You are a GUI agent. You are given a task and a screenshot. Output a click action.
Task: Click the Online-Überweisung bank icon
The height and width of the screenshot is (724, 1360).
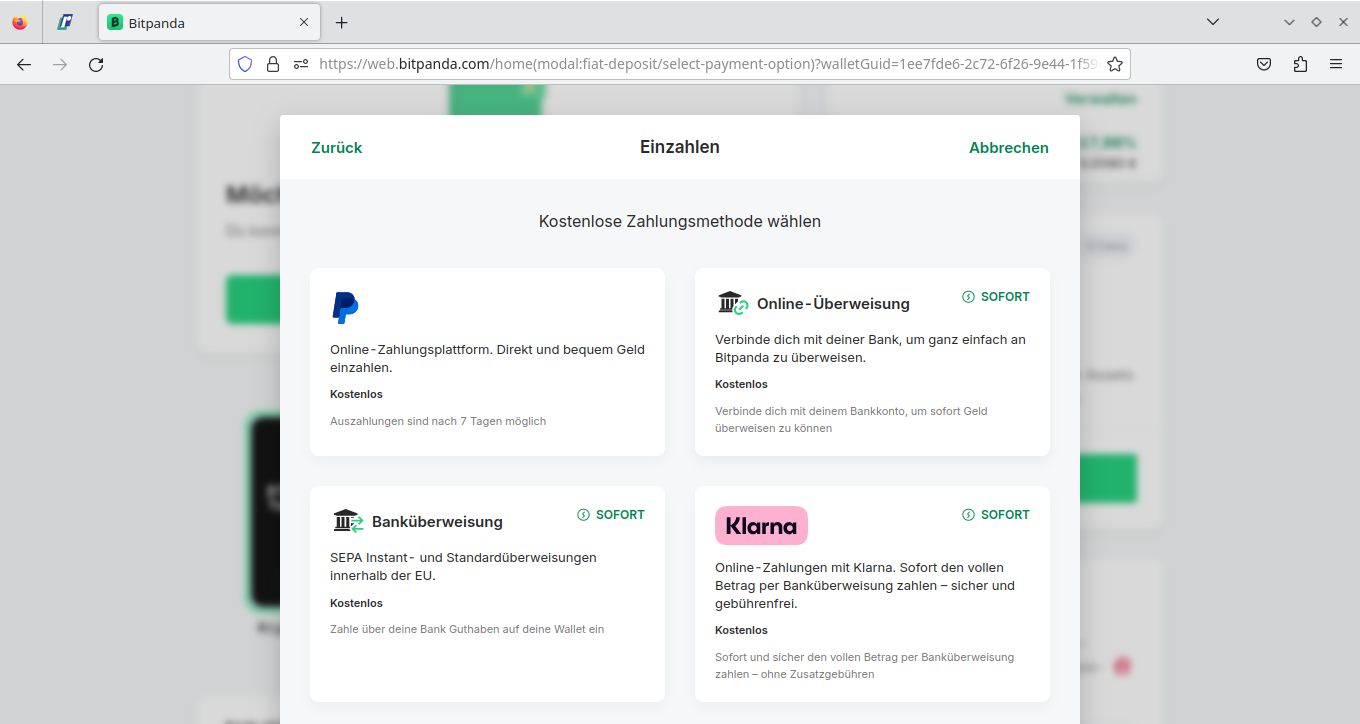pos(733,303)
